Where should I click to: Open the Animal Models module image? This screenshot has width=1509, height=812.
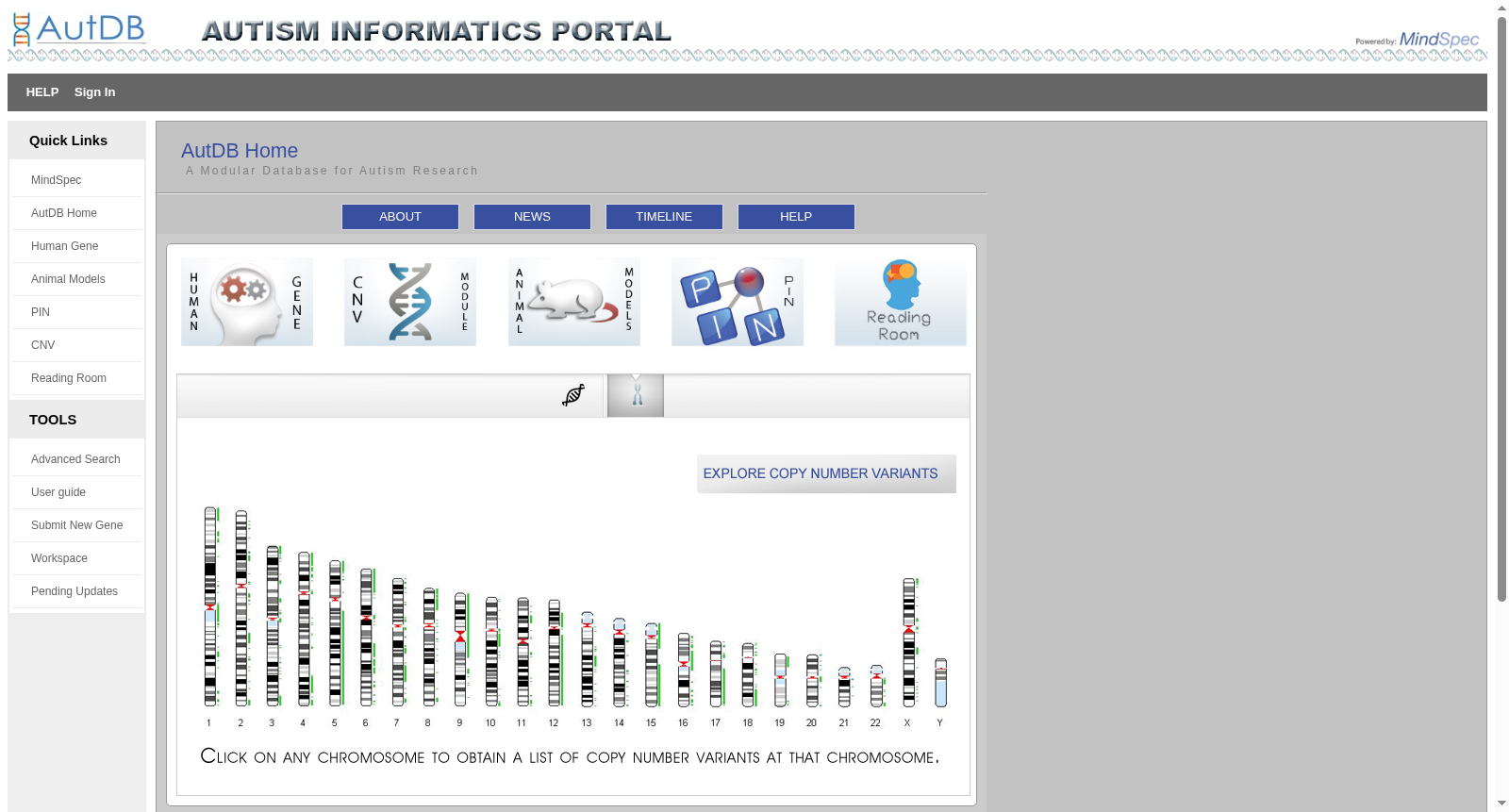pyautogui.click(x=574, y=302)
